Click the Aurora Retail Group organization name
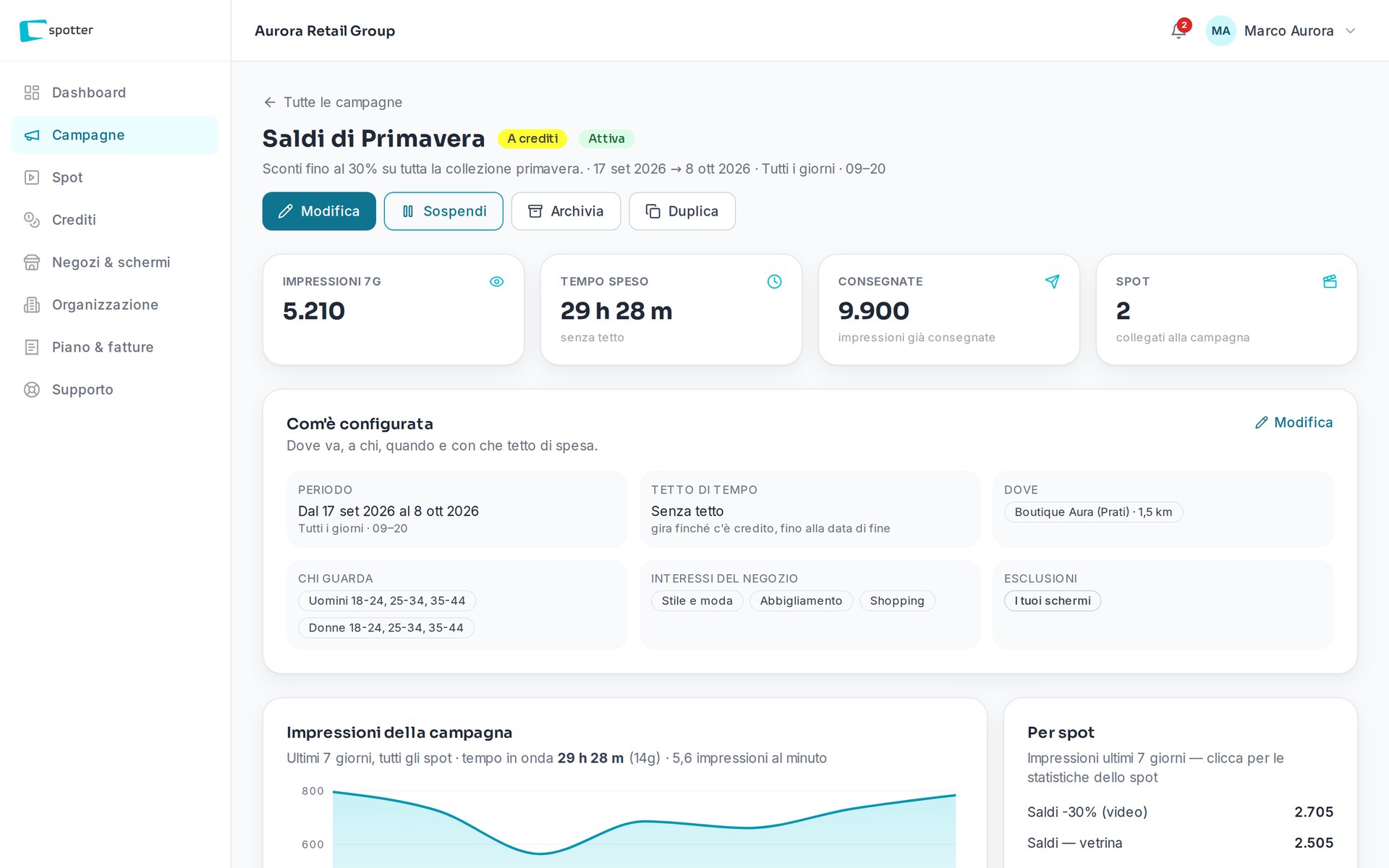 click(325, 31)
